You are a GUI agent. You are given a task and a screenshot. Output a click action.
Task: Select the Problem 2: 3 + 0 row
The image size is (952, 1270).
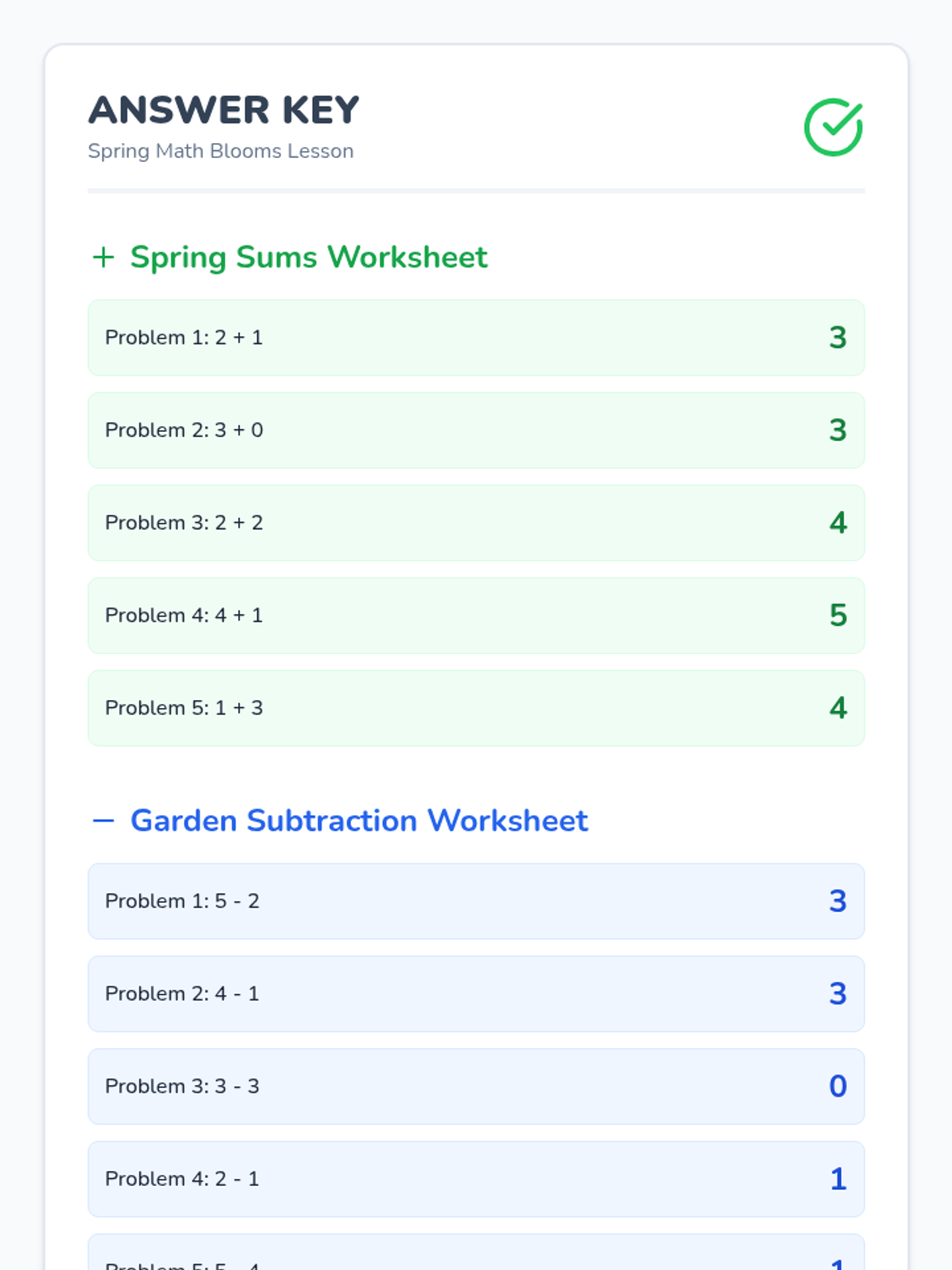click(476, 430)
